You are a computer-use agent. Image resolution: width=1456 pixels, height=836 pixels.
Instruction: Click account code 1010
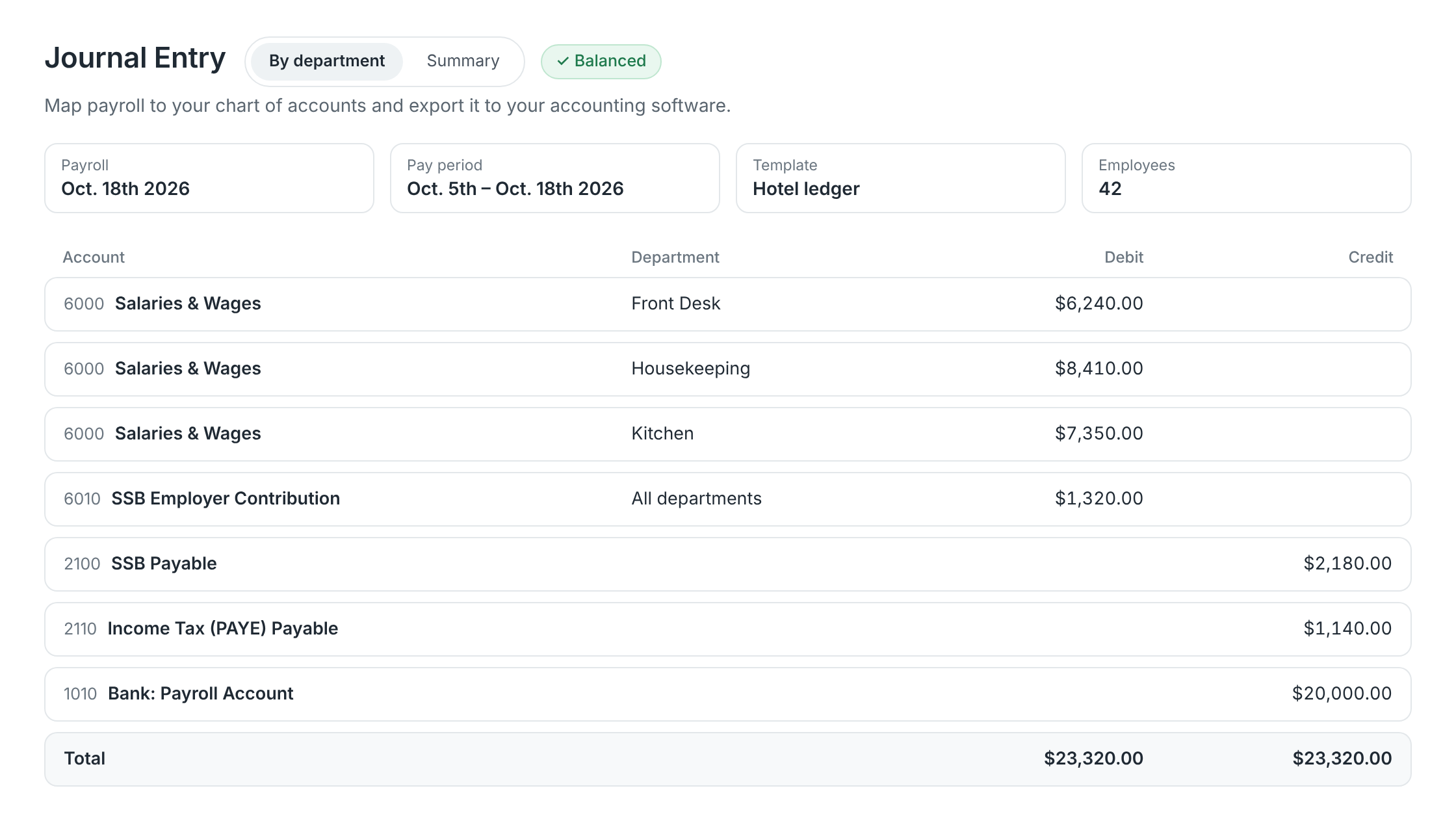pos(80,694)
